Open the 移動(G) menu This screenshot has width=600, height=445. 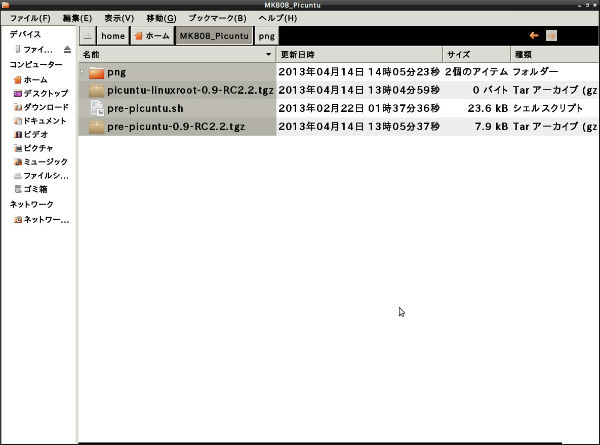[x=161, y=18]
